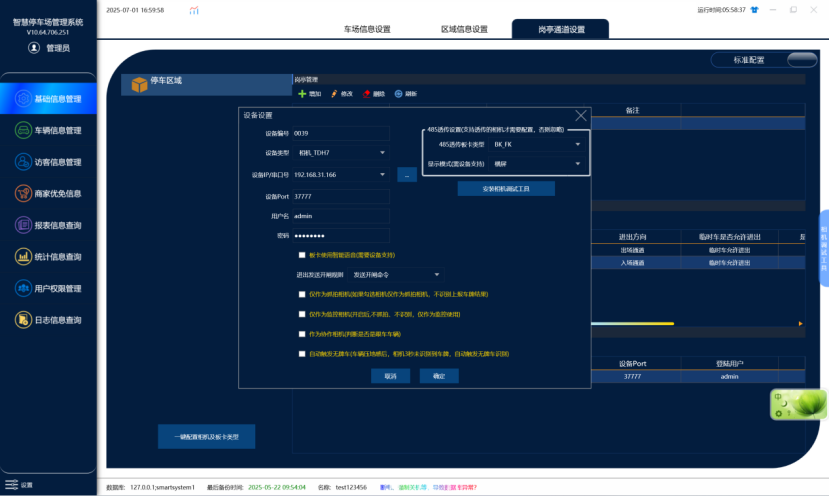Open 设置 at the sidebar bottom
The height and width of the screenshot is (496, 830).
coord(19,484)
